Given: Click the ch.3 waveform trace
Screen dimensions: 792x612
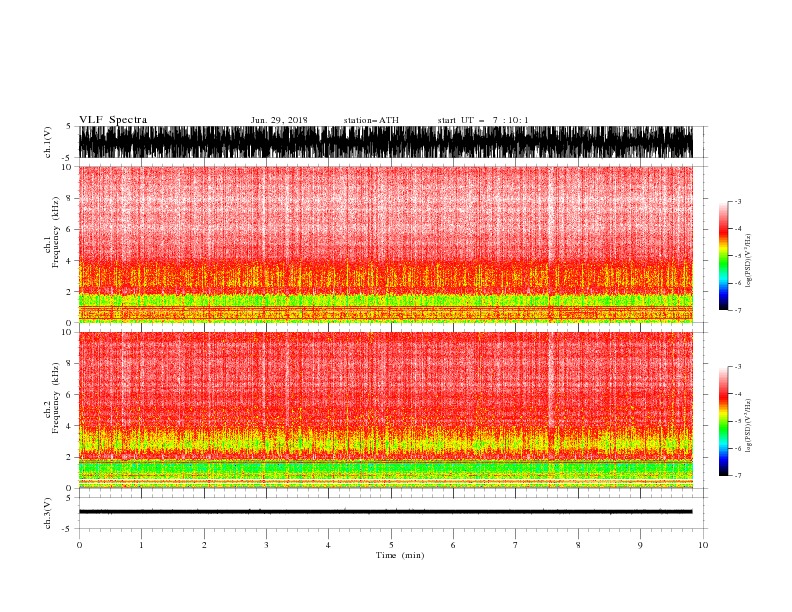Looking at the screenshot, I should 386,512.
